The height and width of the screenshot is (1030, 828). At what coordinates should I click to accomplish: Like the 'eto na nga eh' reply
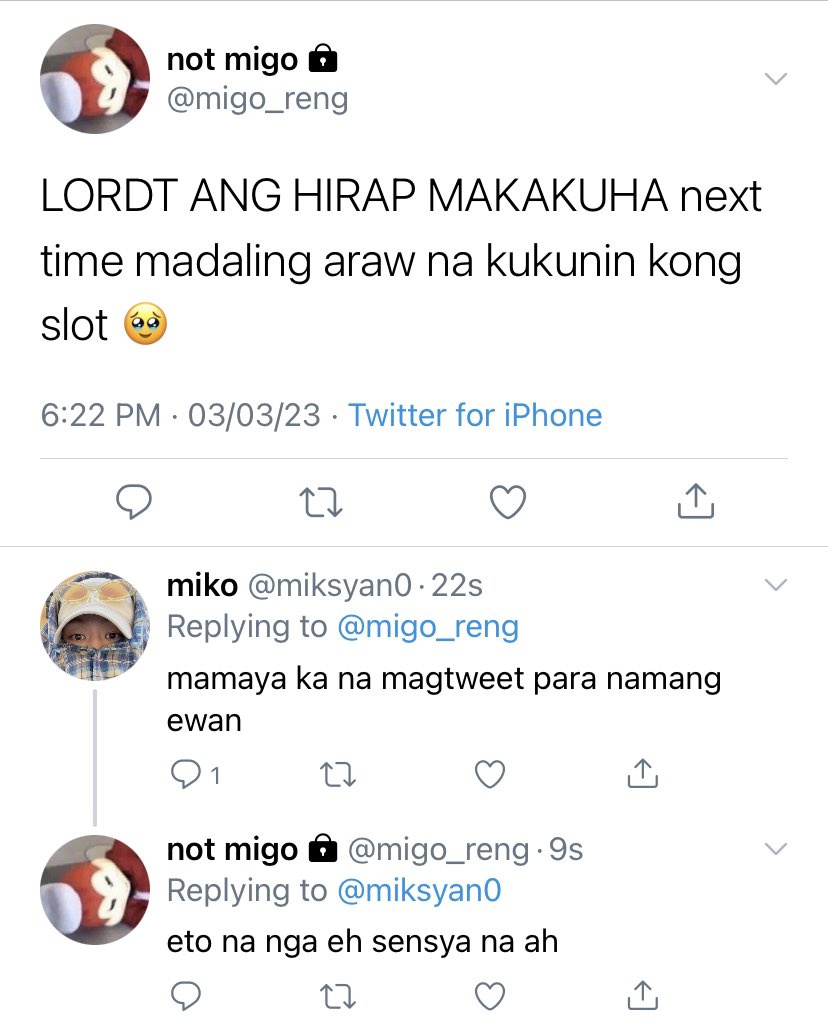(490, 996)
